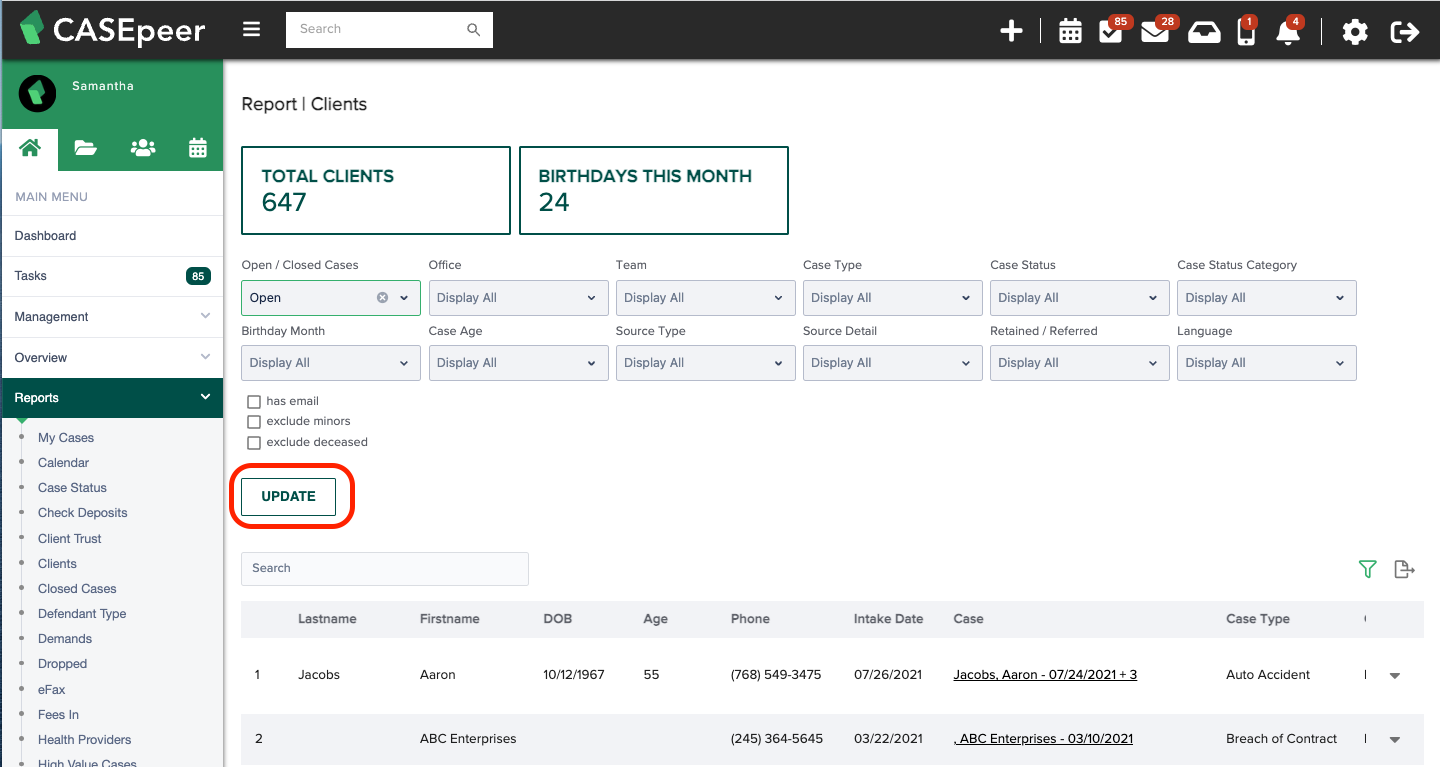
Task: Collapse the Reports menu
Action: pyautogui.click(x=112, y=398)
